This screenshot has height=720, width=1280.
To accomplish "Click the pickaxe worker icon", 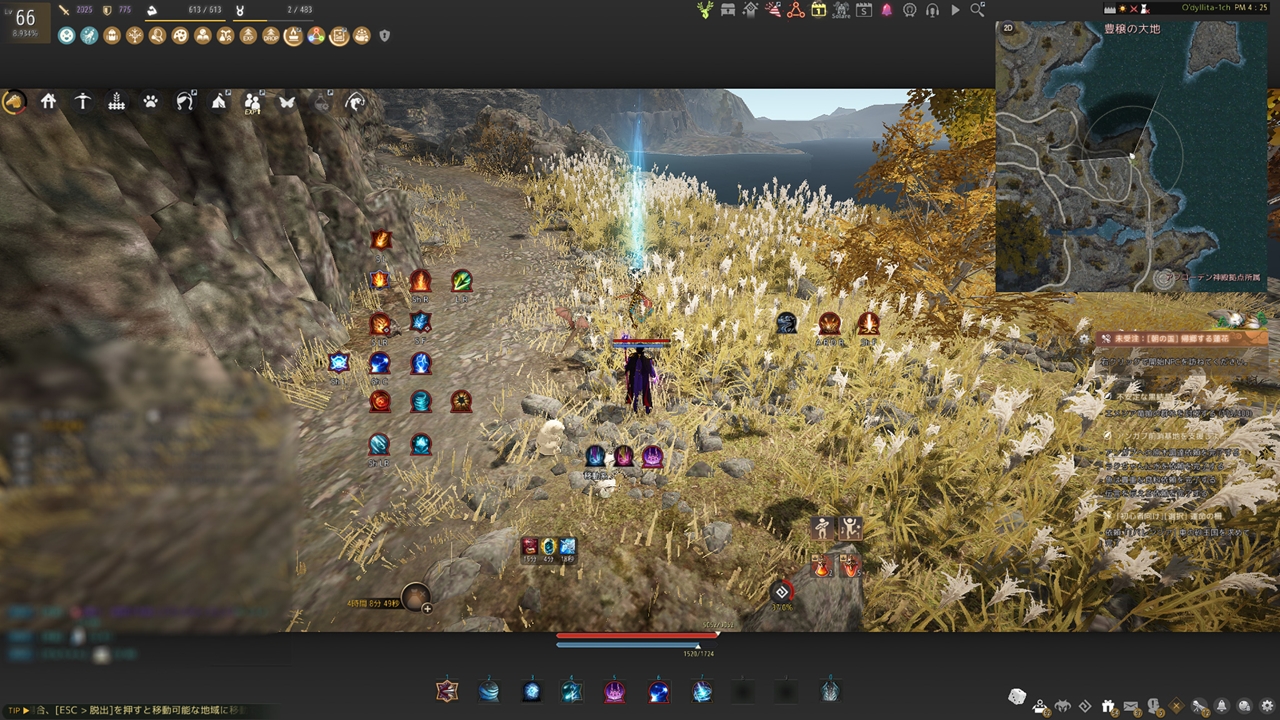I will 83,101.
